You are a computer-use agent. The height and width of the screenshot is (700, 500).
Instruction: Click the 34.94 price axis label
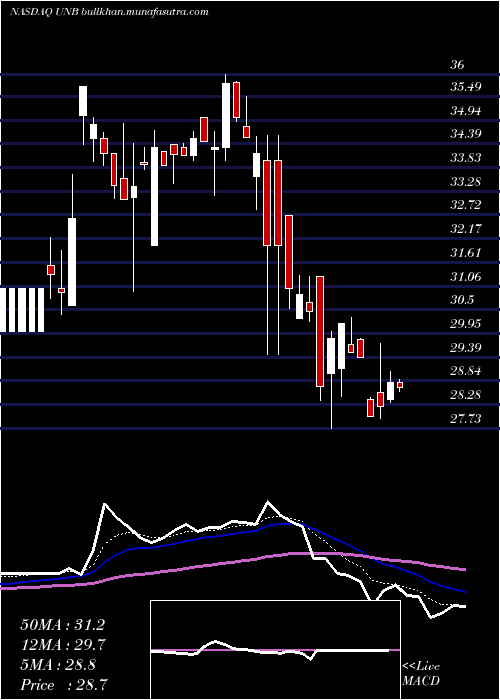[466, 110]
